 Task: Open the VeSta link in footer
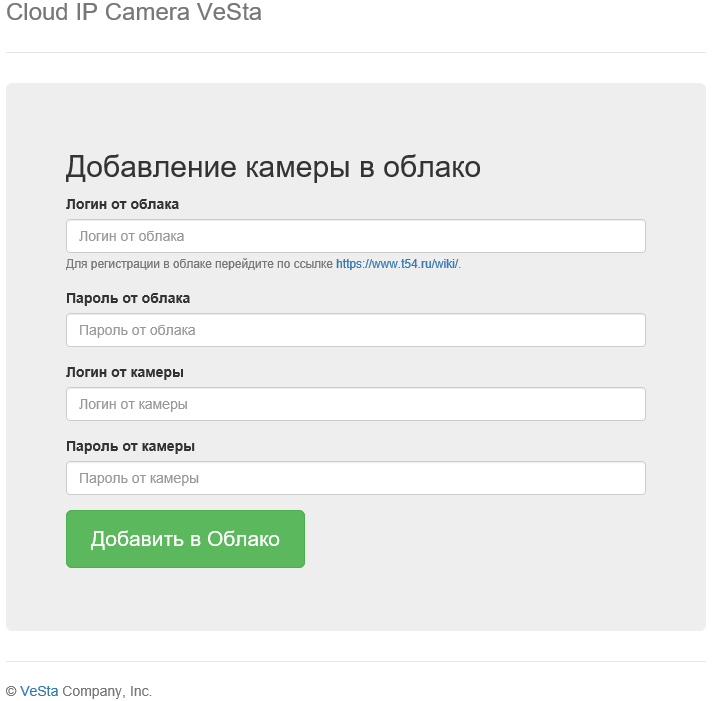39,691
